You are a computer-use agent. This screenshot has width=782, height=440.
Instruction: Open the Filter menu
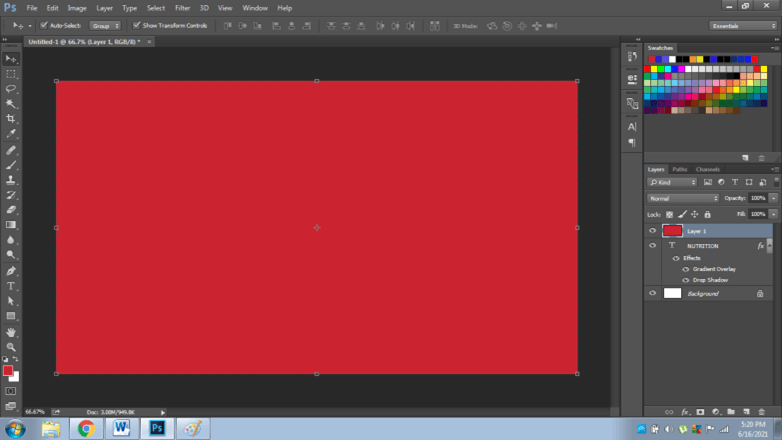(x=182, y=7)
